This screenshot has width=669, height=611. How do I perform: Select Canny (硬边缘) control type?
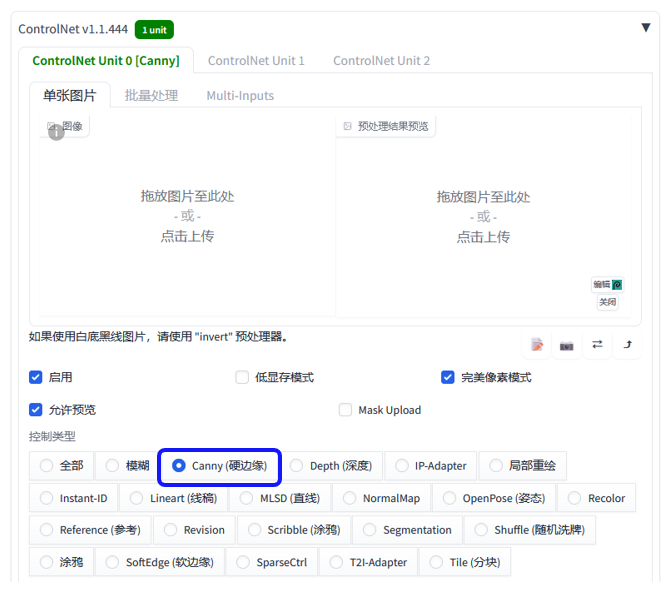(x=219, y=466)
